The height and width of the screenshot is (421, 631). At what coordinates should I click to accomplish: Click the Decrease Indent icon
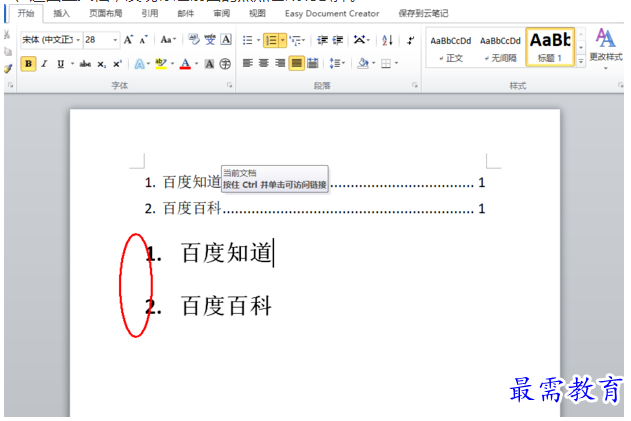pos(322,40)
